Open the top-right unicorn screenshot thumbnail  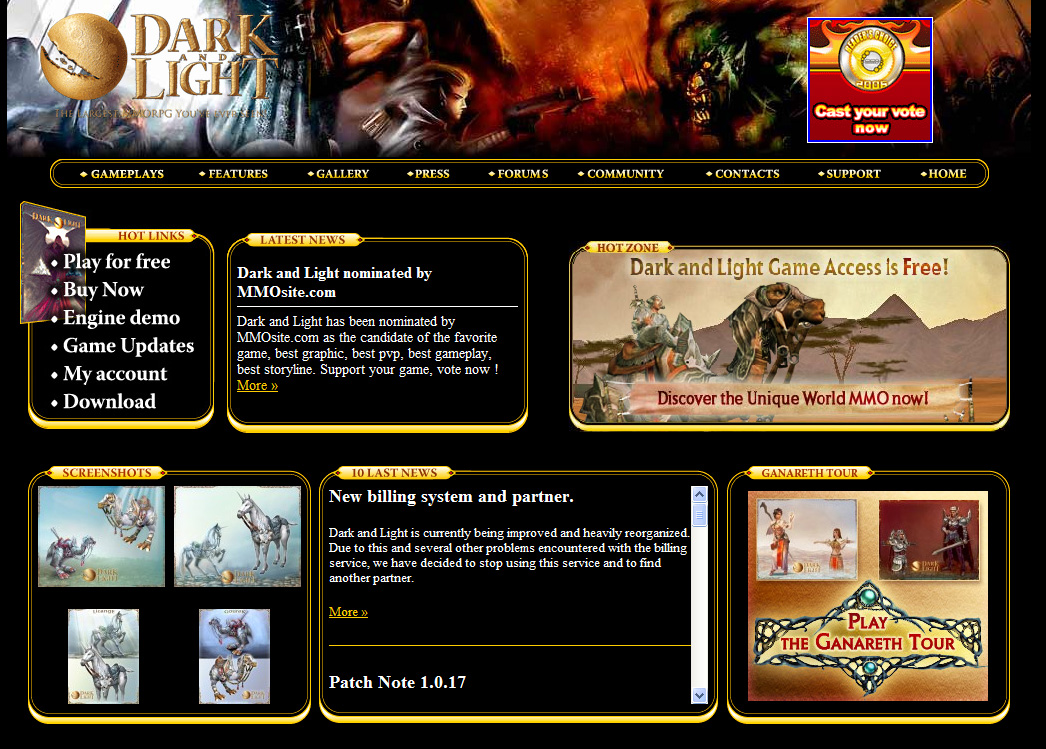pyautogui.click(x=237, y=537)
